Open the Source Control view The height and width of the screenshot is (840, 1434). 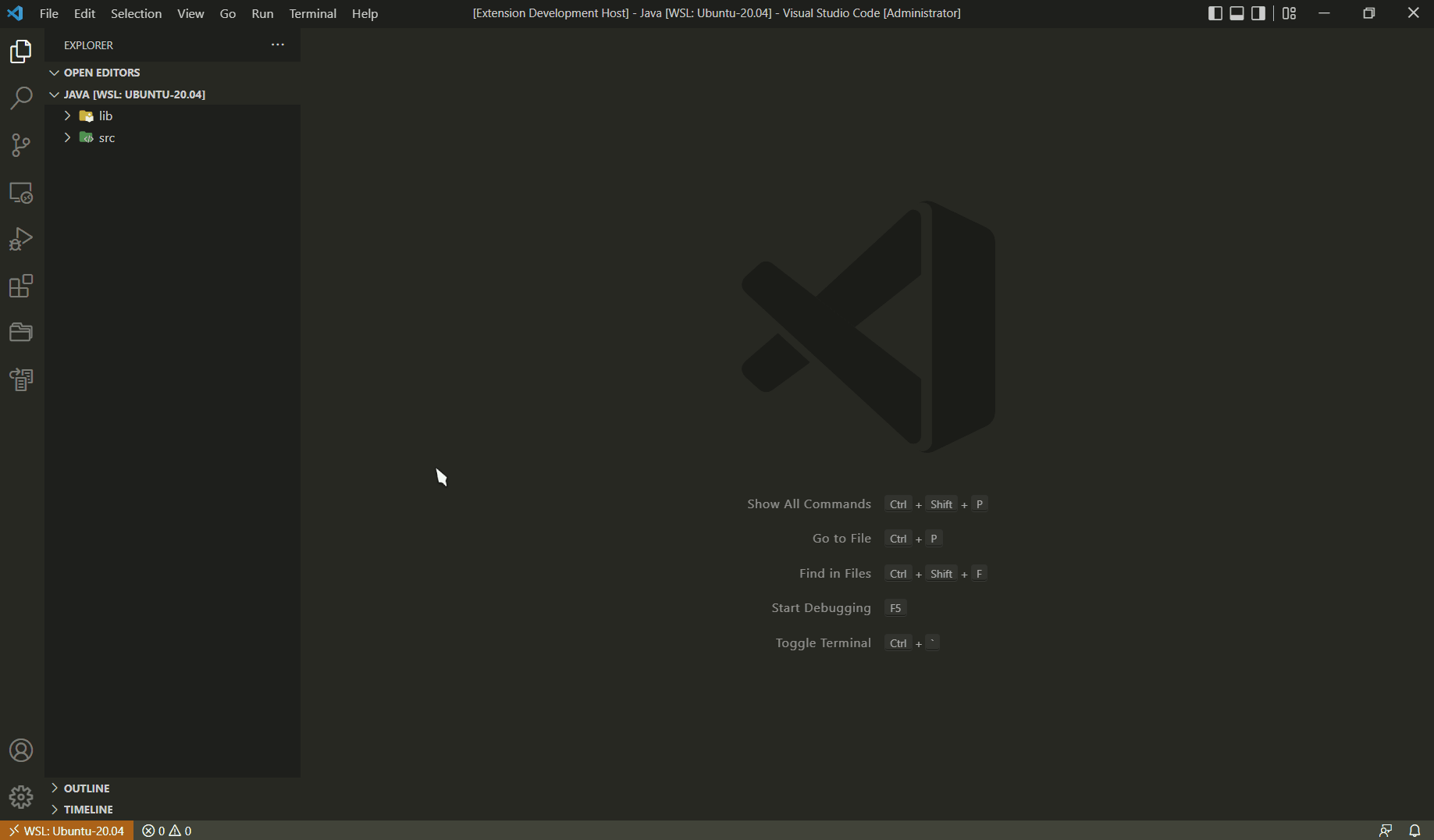[x=21, y=145]
